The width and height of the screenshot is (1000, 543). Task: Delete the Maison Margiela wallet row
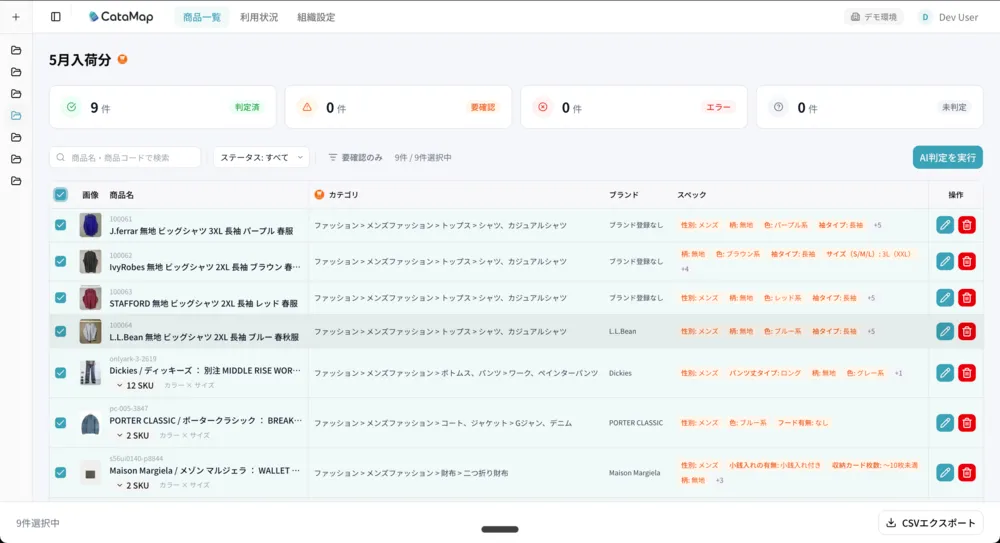[x=967, y=472]
